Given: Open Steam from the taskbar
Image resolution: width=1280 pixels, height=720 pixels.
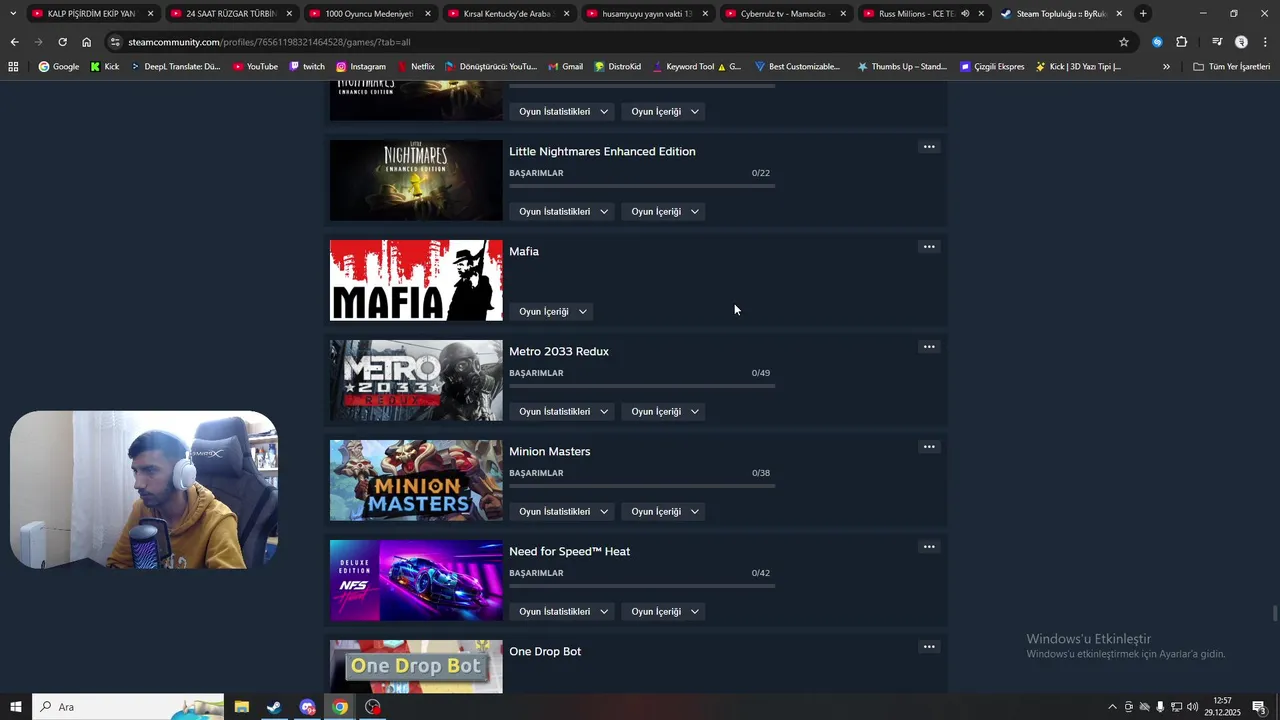Looking at the screenshot, I should tap(274, 707).
